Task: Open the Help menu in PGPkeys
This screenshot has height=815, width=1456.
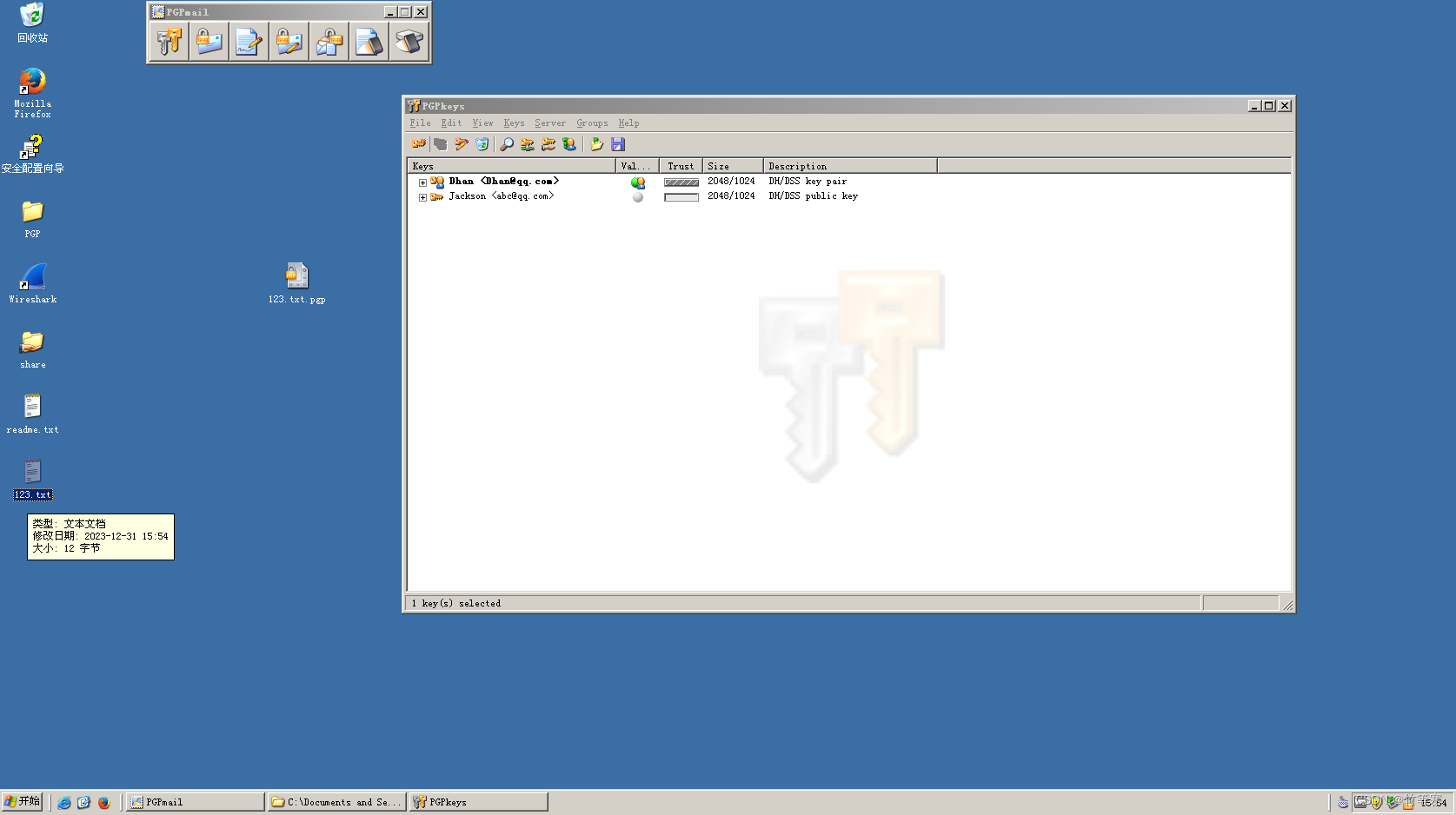Action: tap(628, 123)
